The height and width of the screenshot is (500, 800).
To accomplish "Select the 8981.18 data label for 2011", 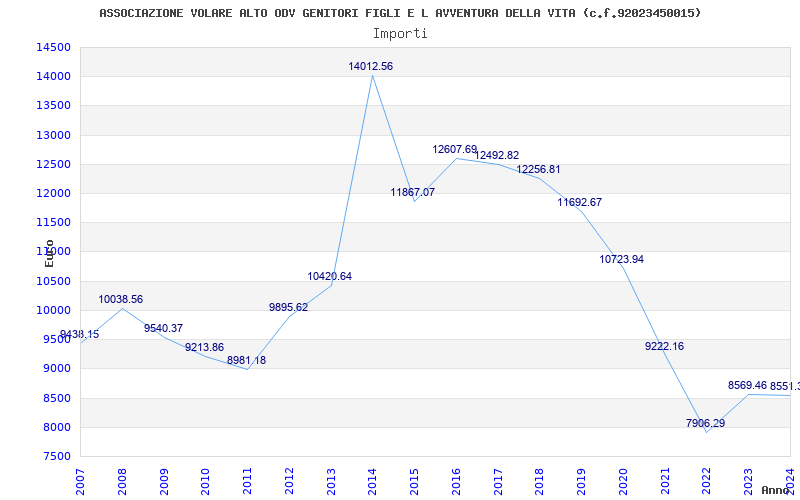I will tap(246, 360).
